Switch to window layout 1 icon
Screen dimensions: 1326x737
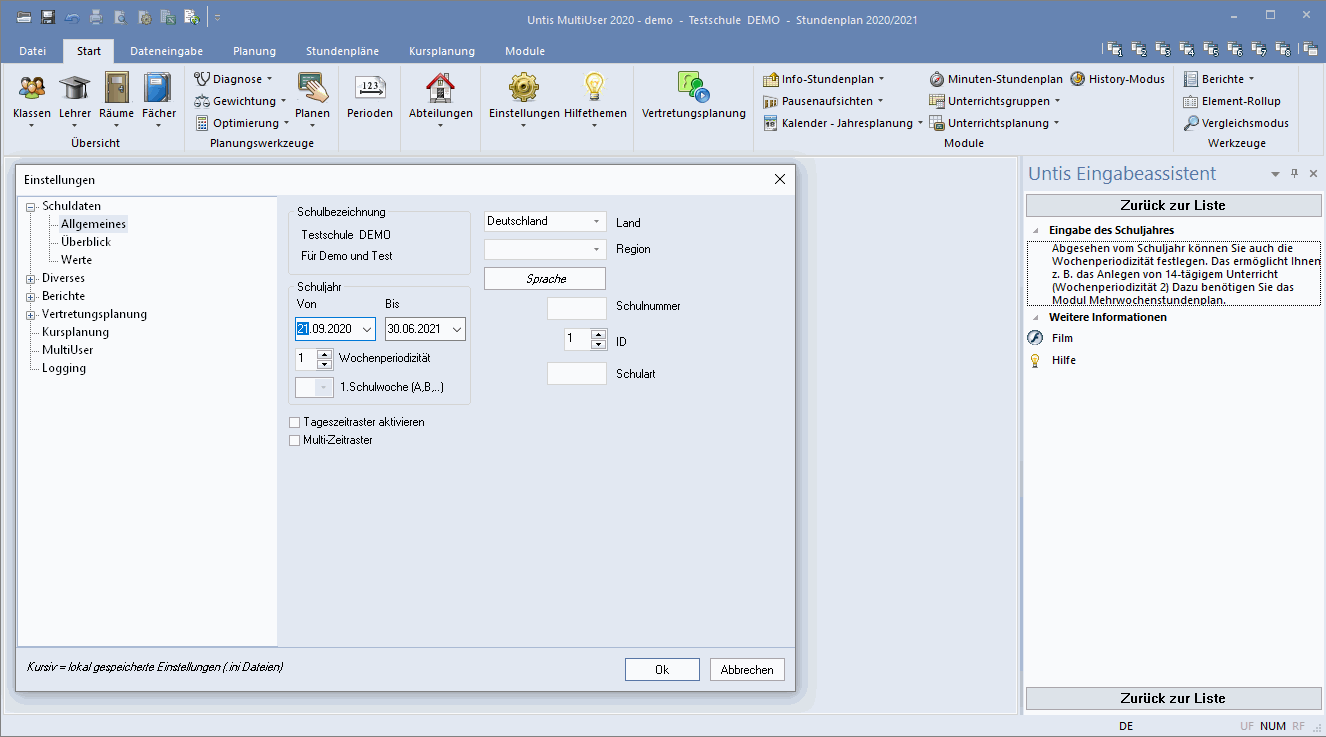click(1114, 49)
